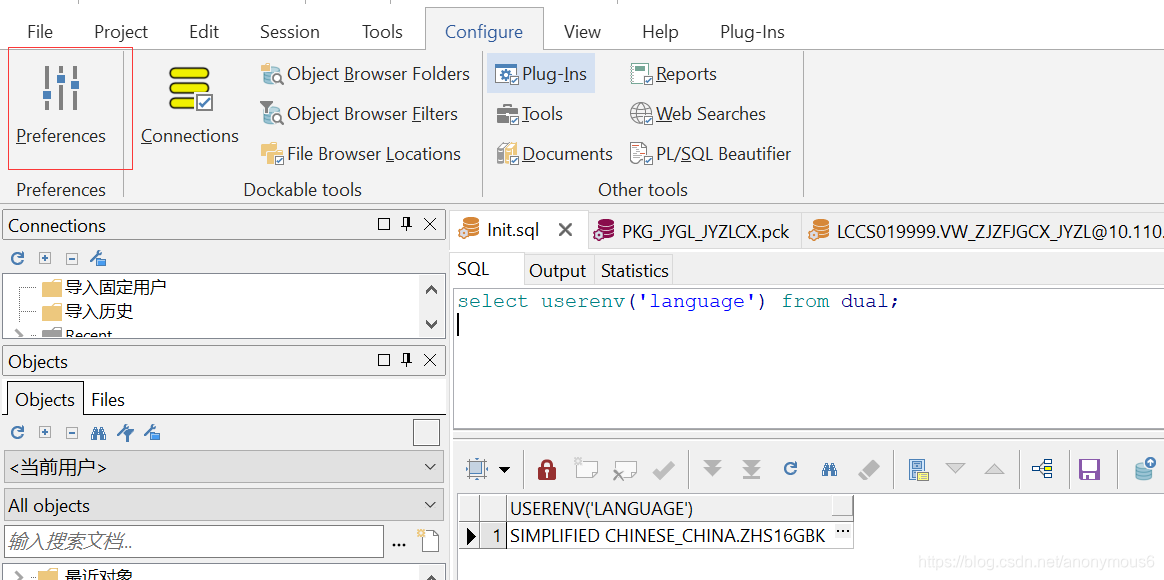Click plus icon in Objects toolbar

(x=45, y=432)
